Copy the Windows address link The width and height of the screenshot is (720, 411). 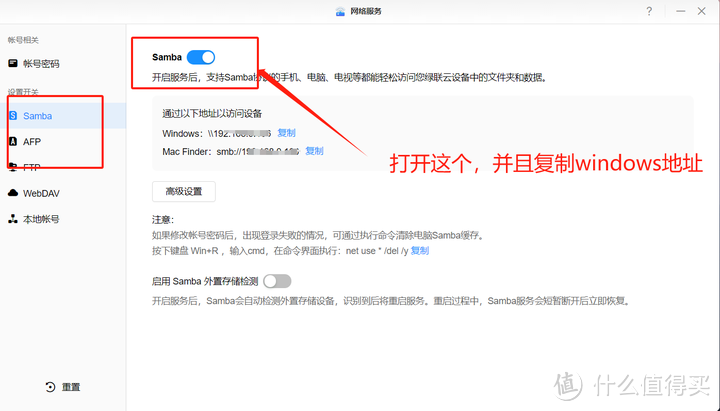[287, 133]
